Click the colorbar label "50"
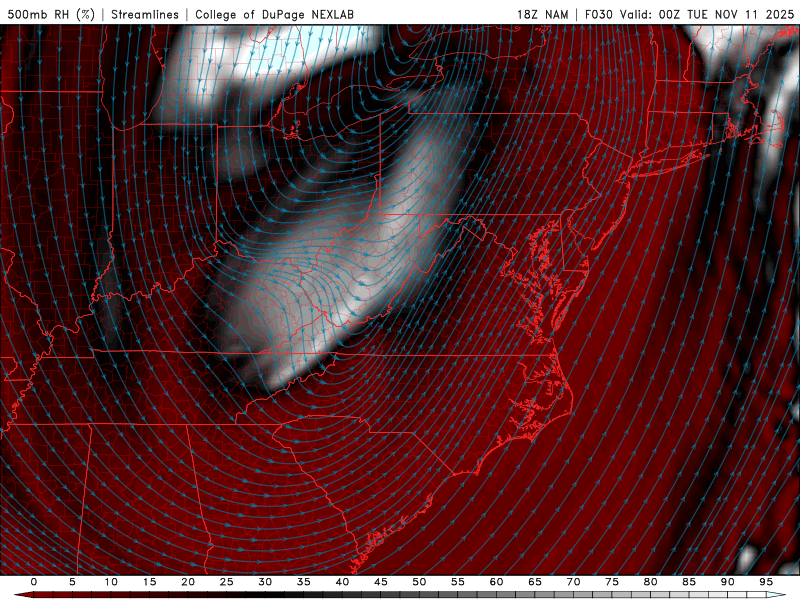The height and width of the screenshot is (600, 800). point(419,582)
